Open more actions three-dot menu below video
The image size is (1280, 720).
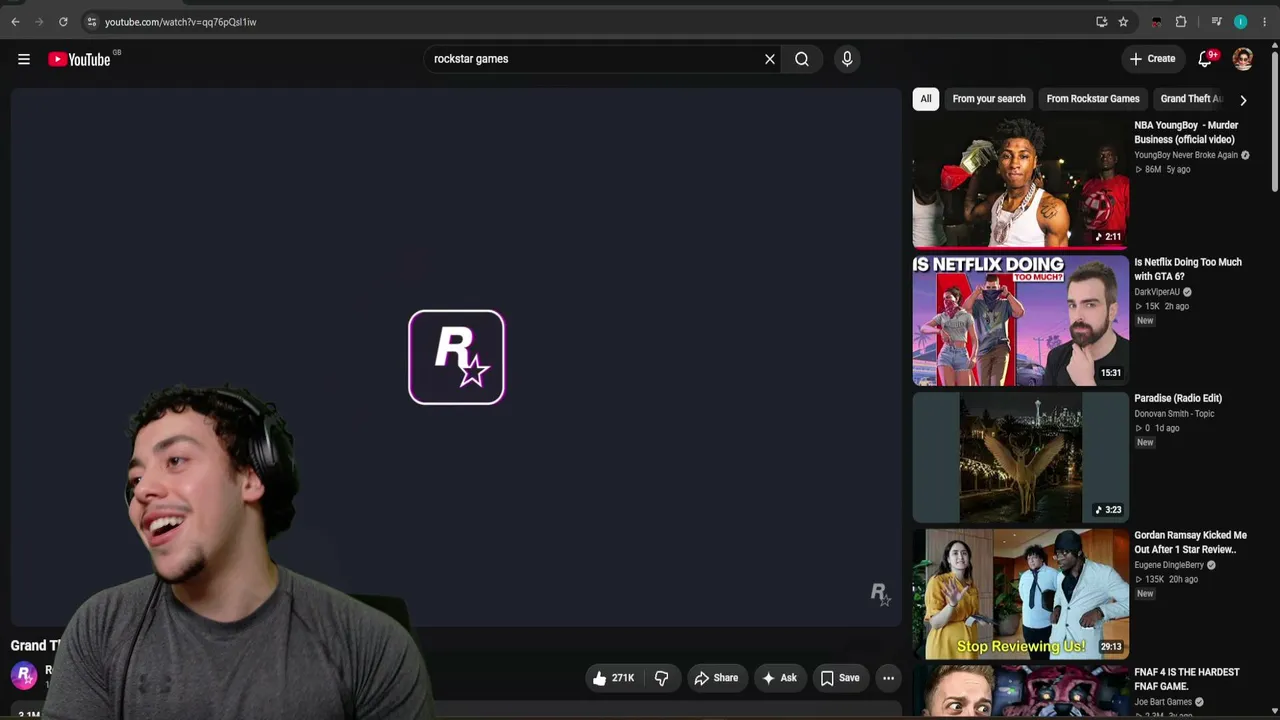point(888,678)
